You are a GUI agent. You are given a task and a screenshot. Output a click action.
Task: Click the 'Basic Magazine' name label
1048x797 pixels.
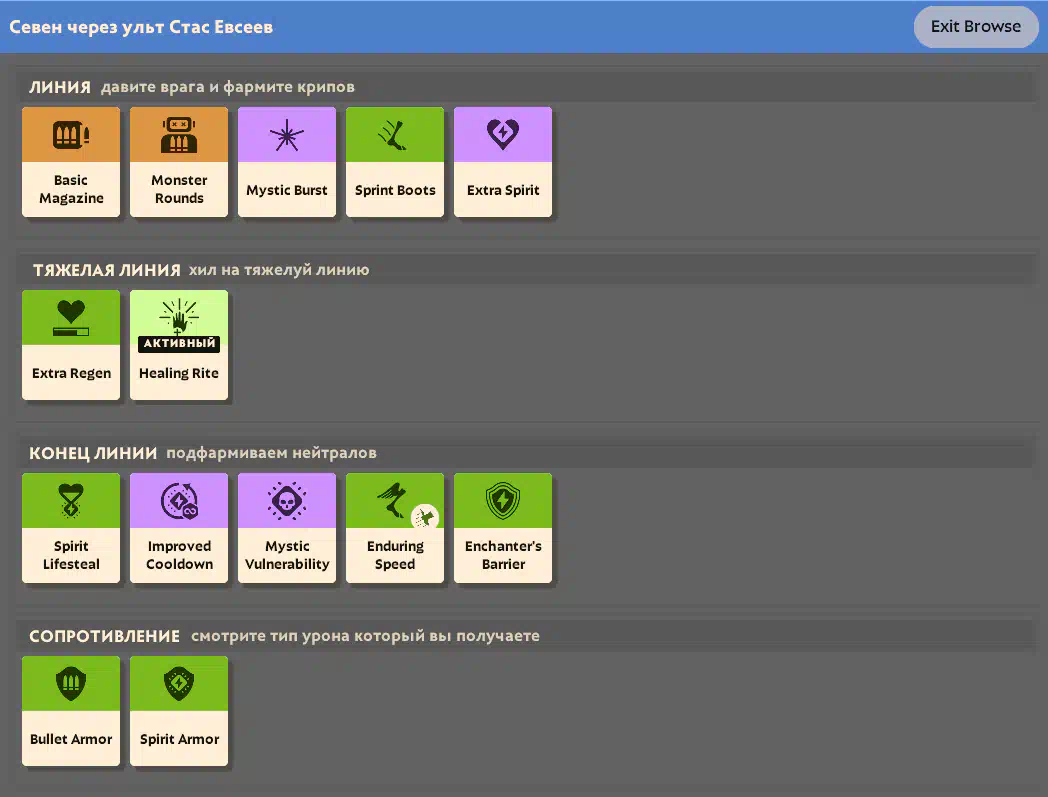click(x=71, y=189)
